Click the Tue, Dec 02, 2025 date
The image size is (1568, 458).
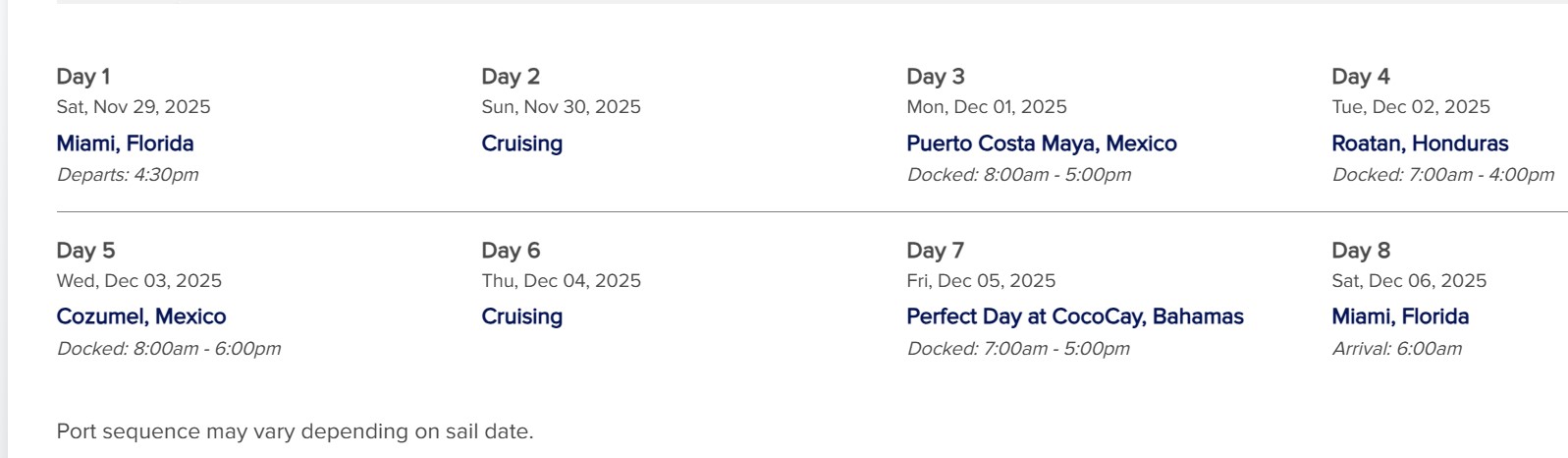coord(1410,107)
